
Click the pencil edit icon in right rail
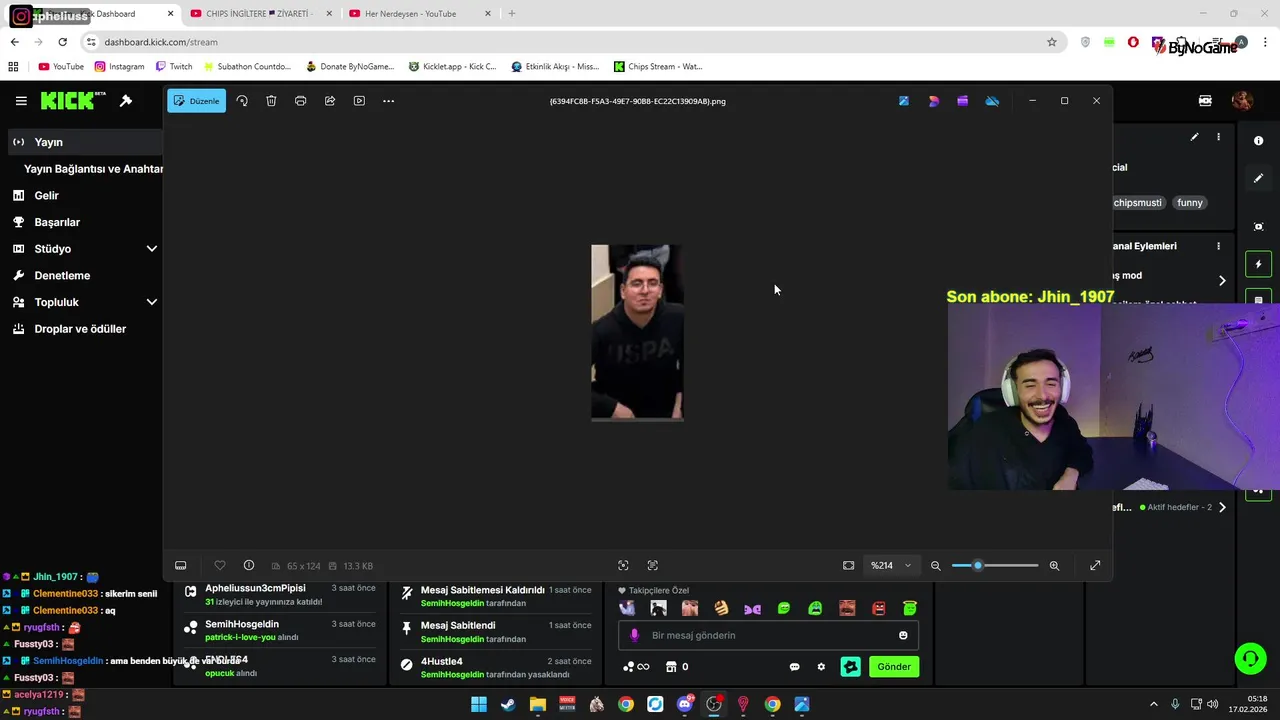click(1258, 179)
